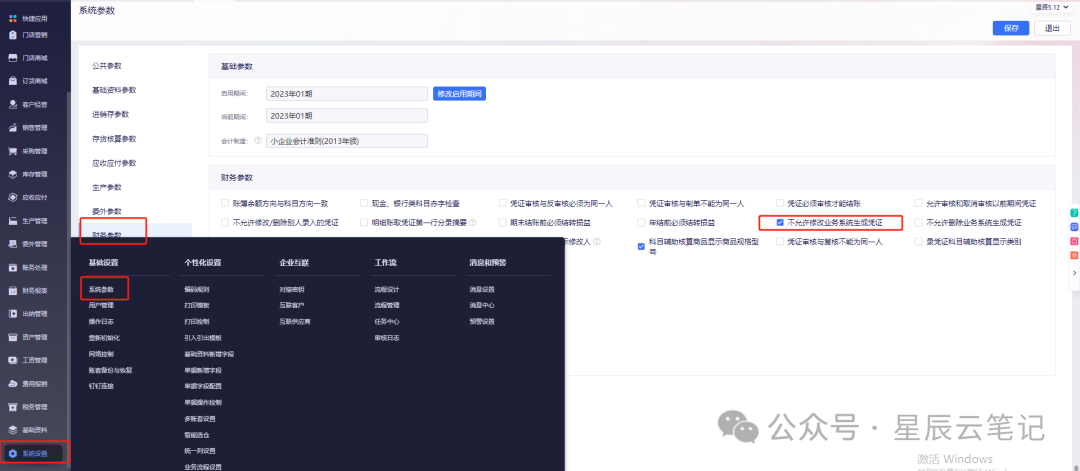This screenshot has height=471, width=1080.
Task: Switch to 基础资料参数 tab
Action: (114, 90)
